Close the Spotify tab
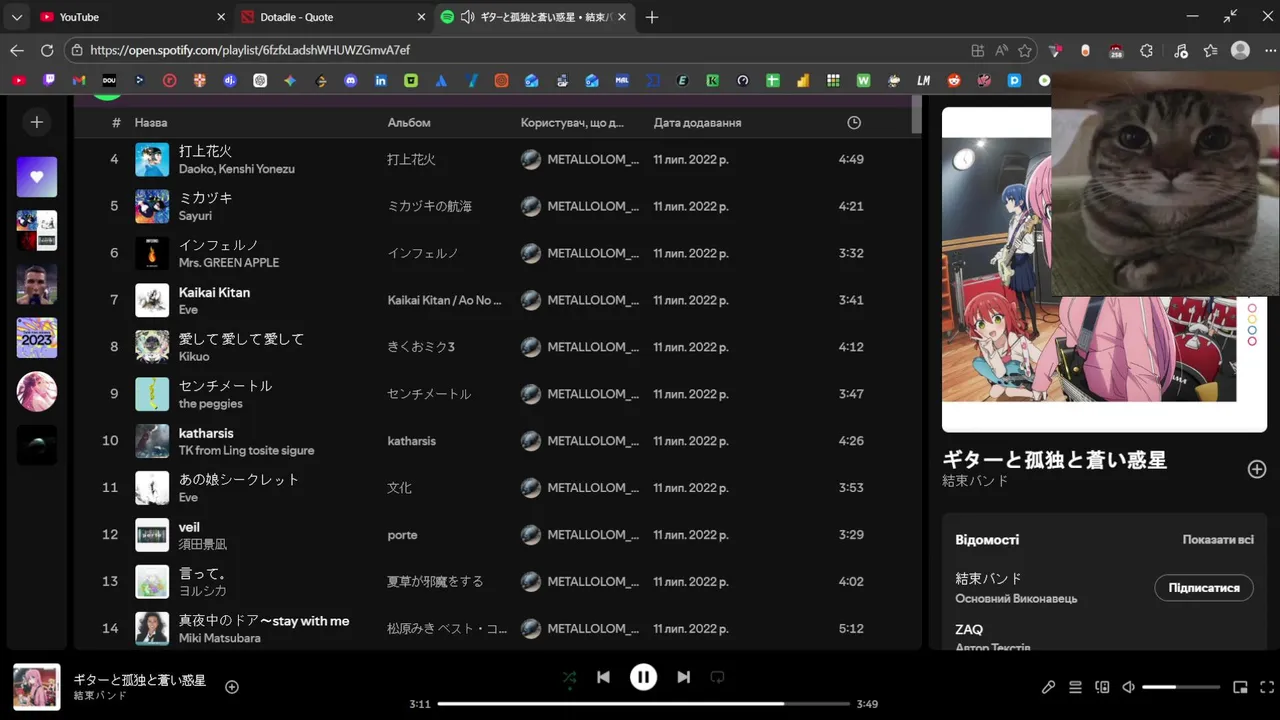Image resolution: width=1280 pixels, height=720 pixels. tap(622, 17)
